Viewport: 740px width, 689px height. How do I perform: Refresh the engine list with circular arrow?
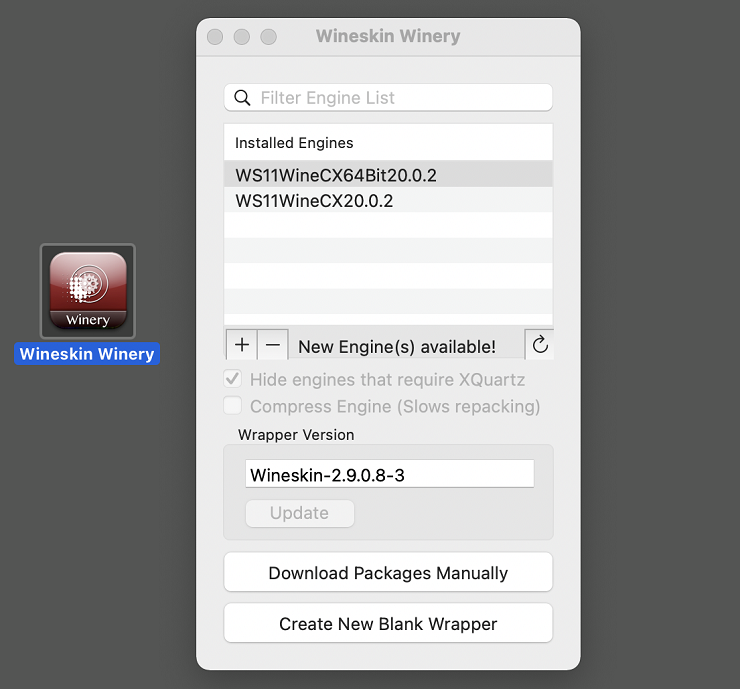coord(540,345)
